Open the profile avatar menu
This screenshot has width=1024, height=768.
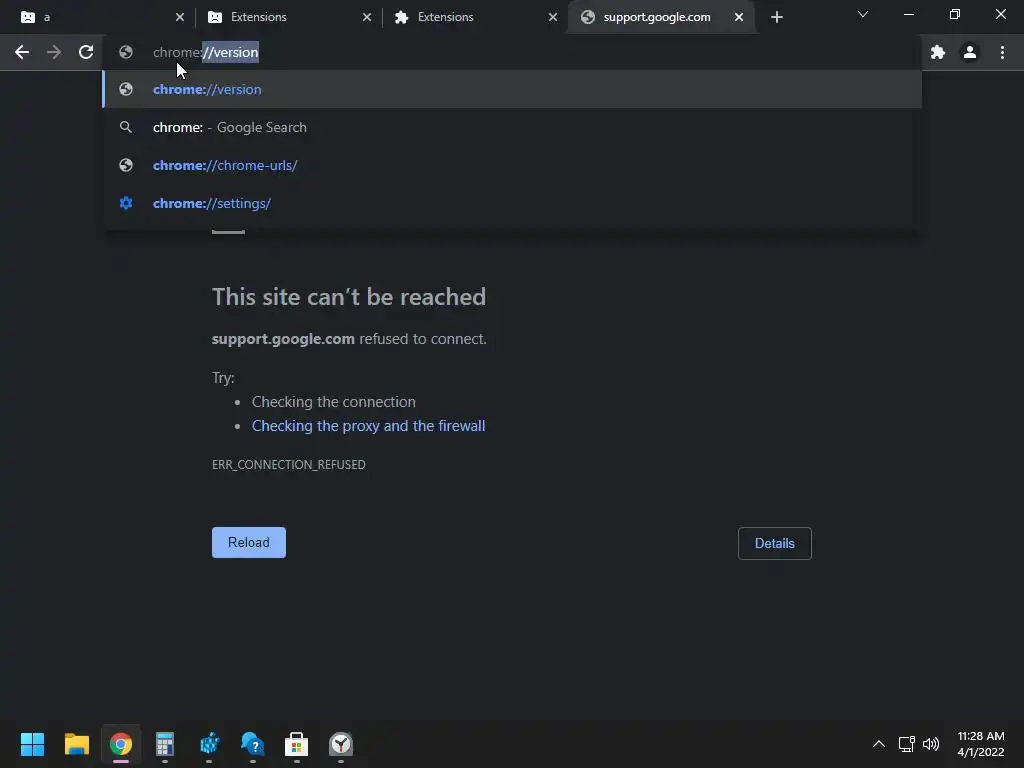970,52
